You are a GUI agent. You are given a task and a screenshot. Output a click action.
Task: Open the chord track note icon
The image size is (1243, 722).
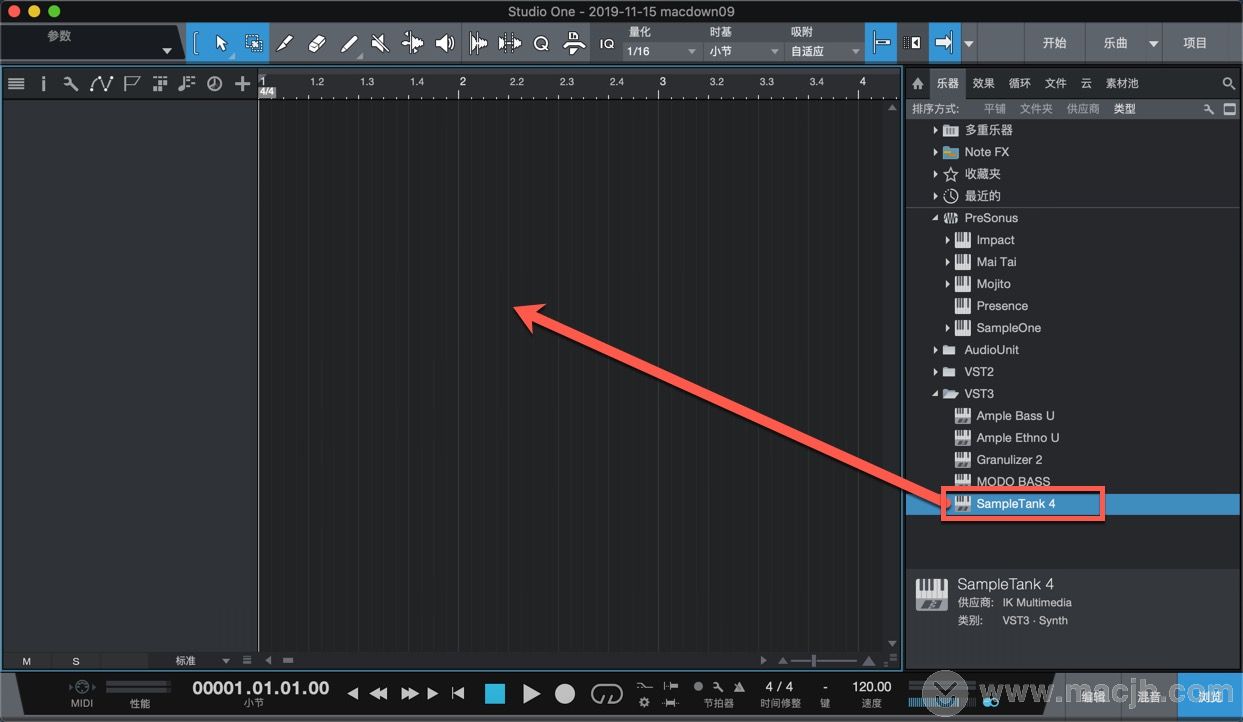click(186, 84)
